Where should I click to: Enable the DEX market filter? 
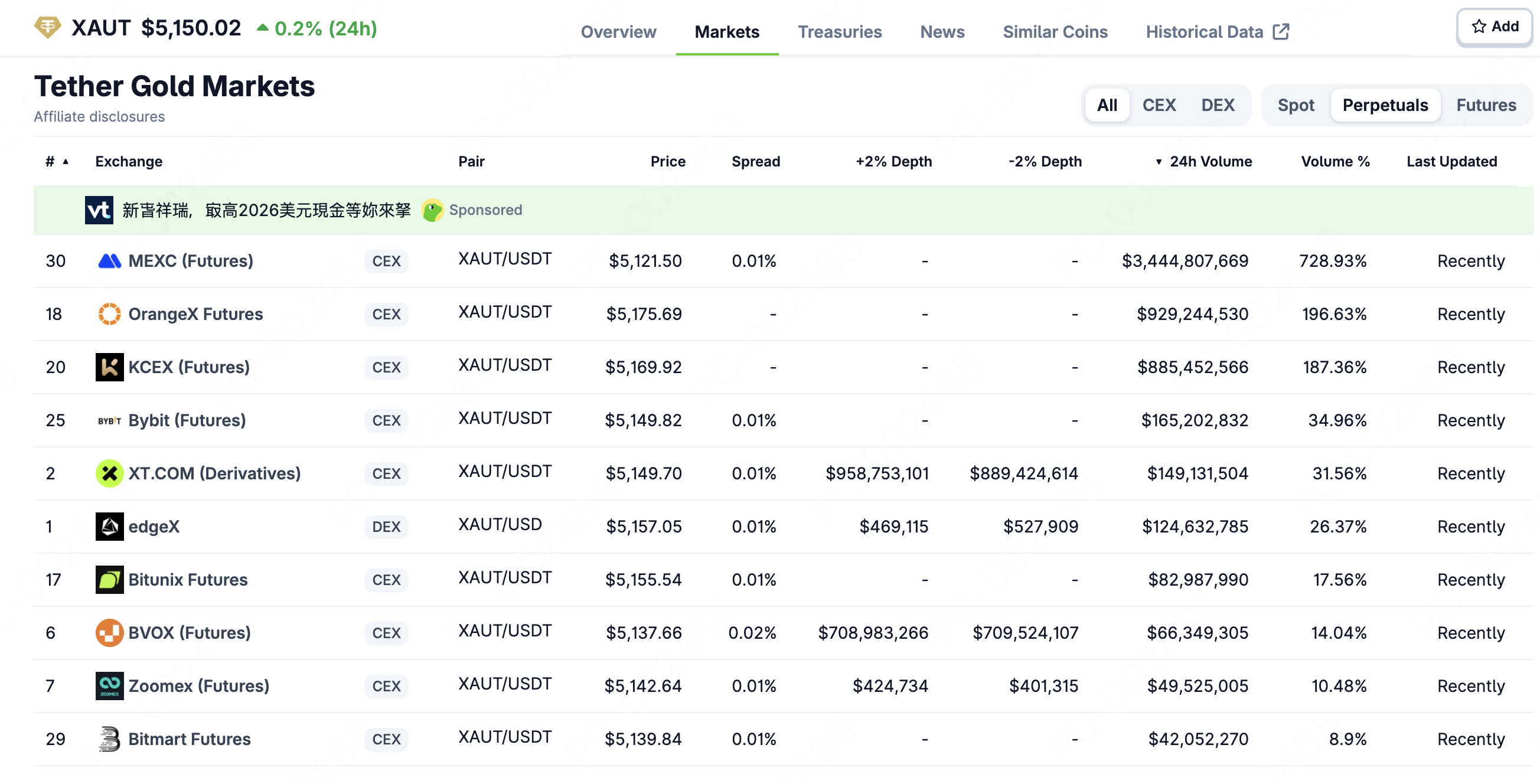(x=1218, y=104)
